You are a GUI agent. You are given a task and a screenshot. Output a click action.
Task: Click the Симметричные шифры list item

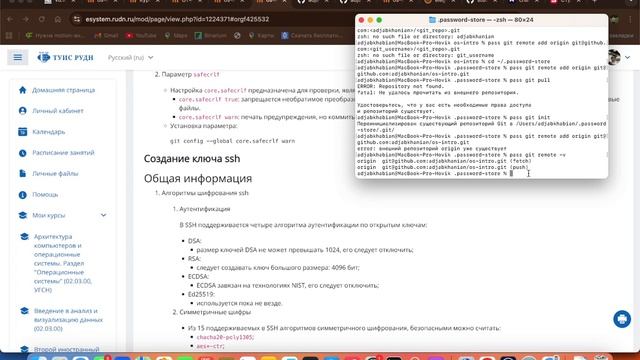point(215,312)
